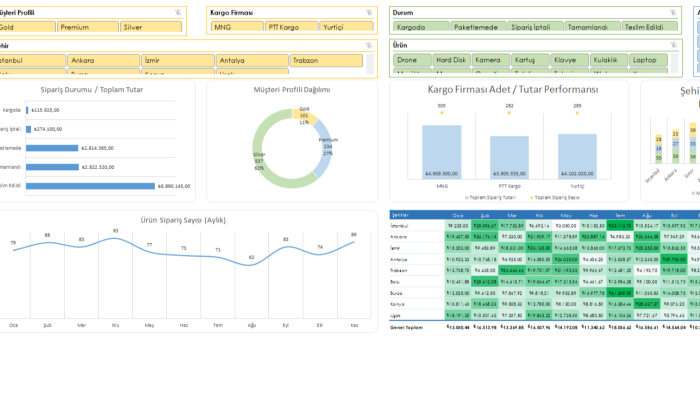Select Sipariş Durumu / Toplam Tutar chart title
The height and width of the screenshot is (394, 700).
[x=92, y=90]
